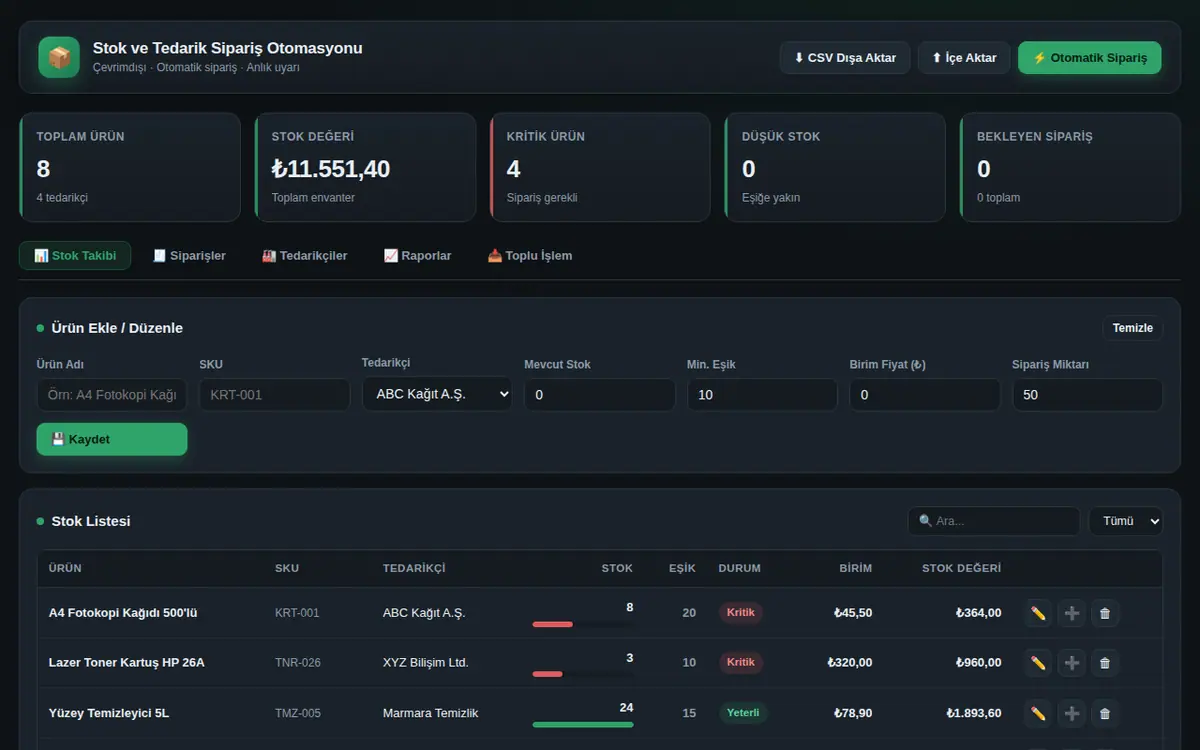Click SKU code TNR-026
The height and width of the screenshot is (750, 1200).
click(x=298, y=663)
